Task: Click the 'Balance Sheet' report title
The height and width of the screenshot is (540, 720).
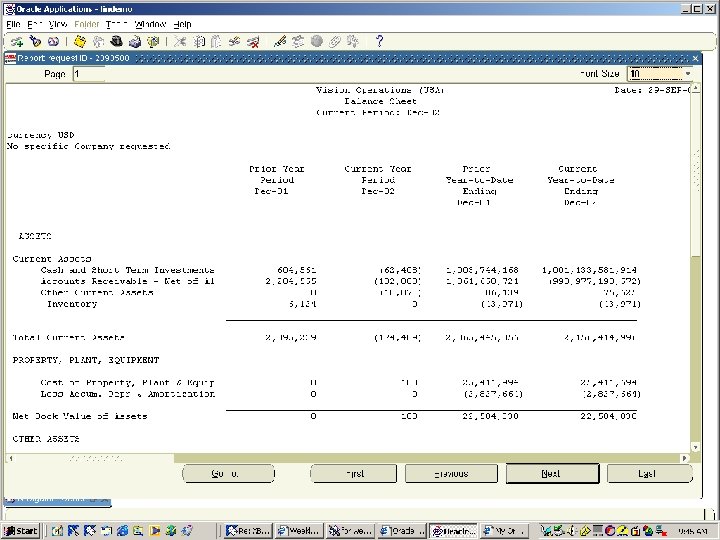Action: (x=381, y=101)
